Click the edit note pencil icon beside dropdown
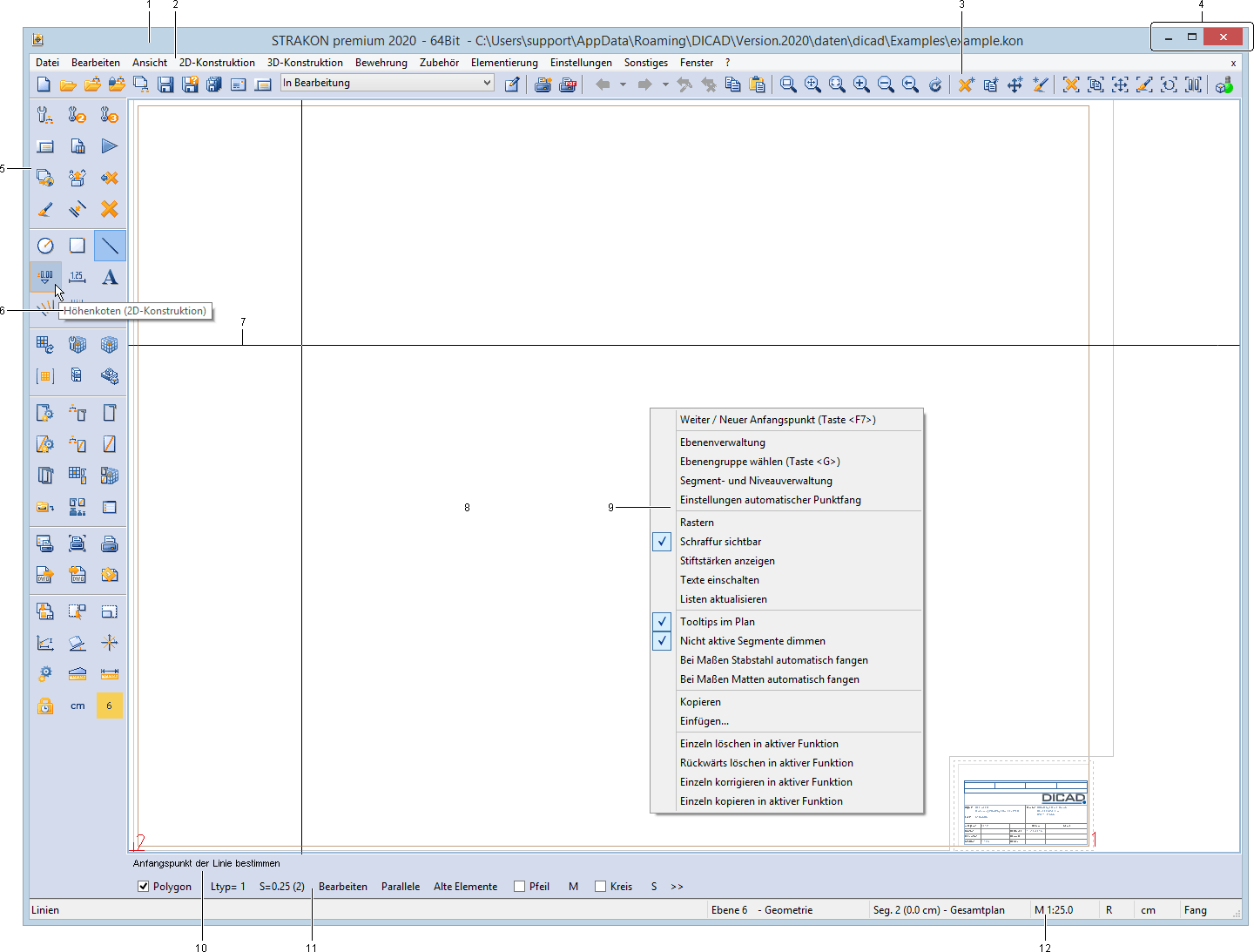The width and height of the screenshot is (1254, 952). pyautogui.click(x=512, y=84)
